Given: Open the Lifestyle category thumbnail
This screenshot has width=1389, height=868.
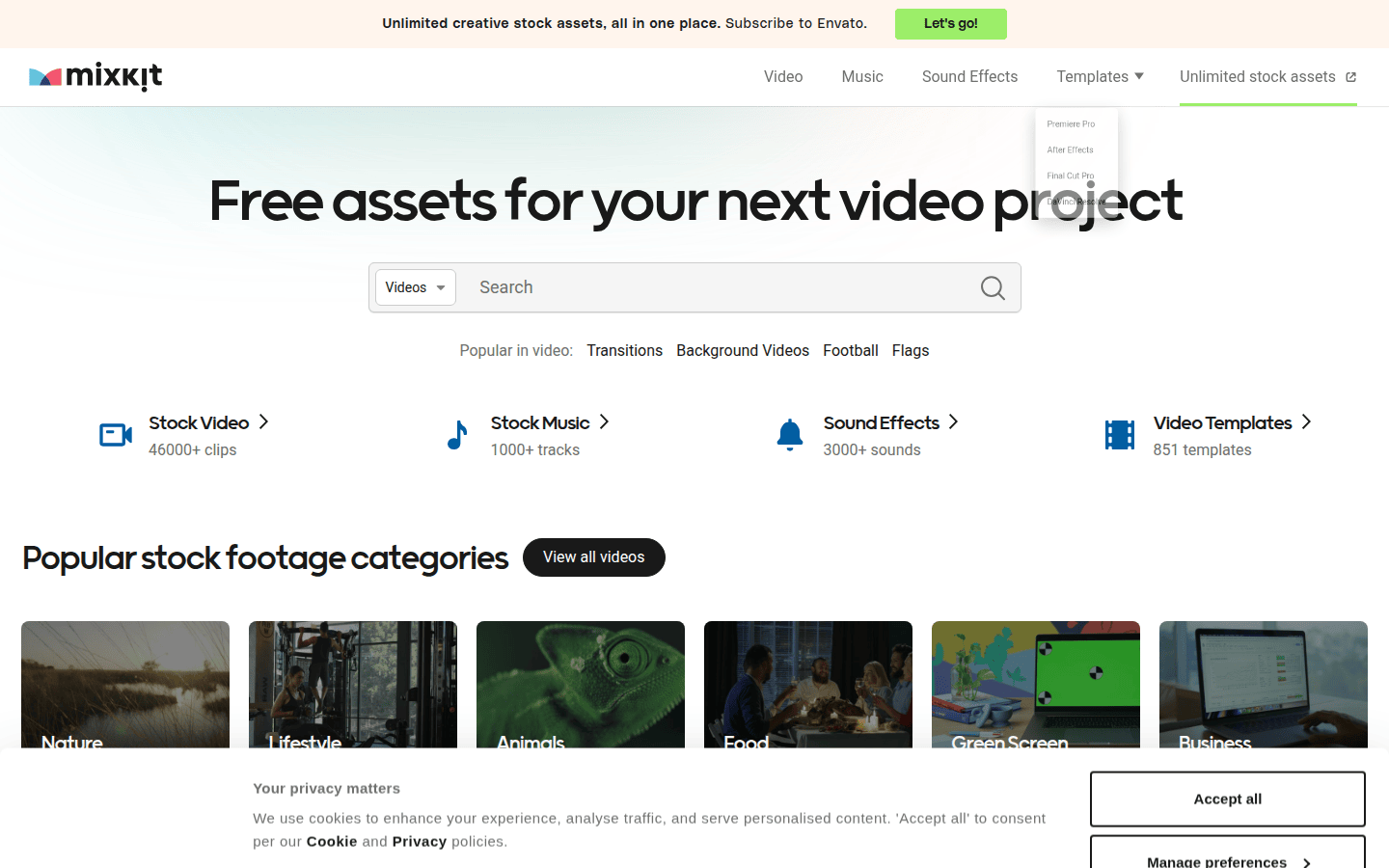Looking at the screenshot, I should (x=353, y=685).
